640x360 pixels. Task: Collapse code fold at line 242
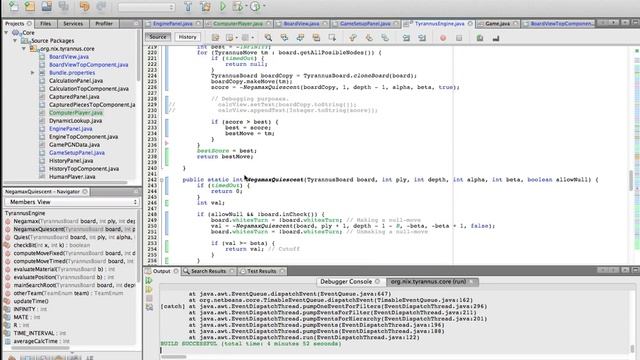point(162,180)
